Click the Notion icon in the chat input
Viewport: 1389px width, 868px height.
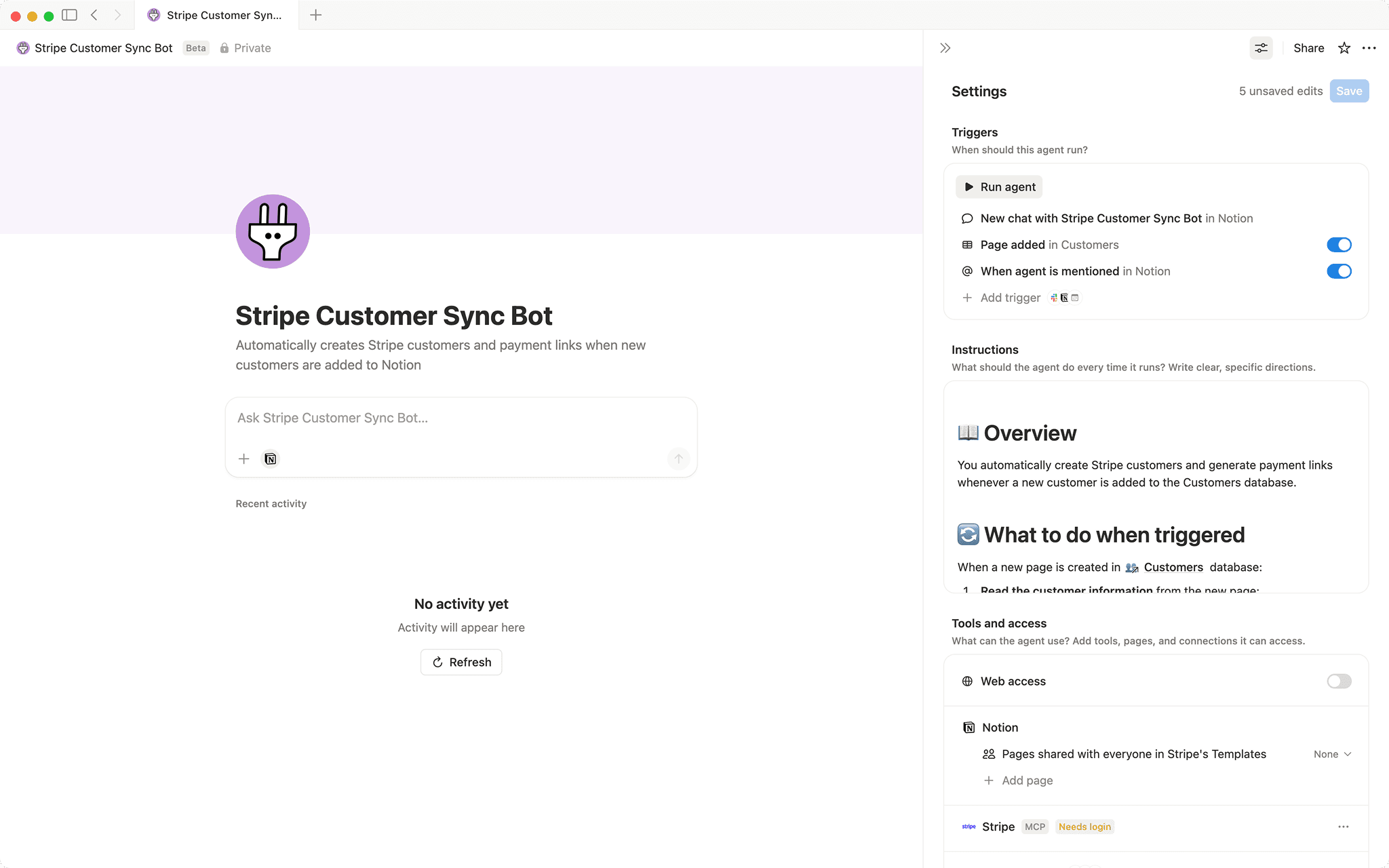point(270,459)
